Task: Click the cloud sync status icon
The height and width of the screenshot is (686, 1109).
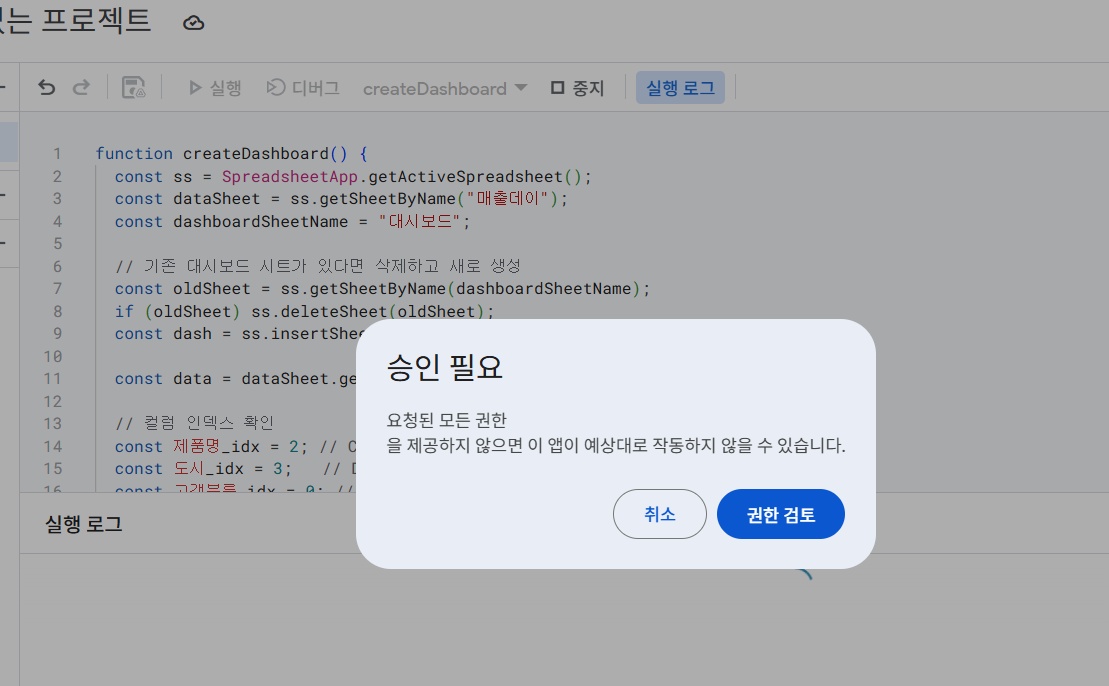Action: tap(194, 23)
